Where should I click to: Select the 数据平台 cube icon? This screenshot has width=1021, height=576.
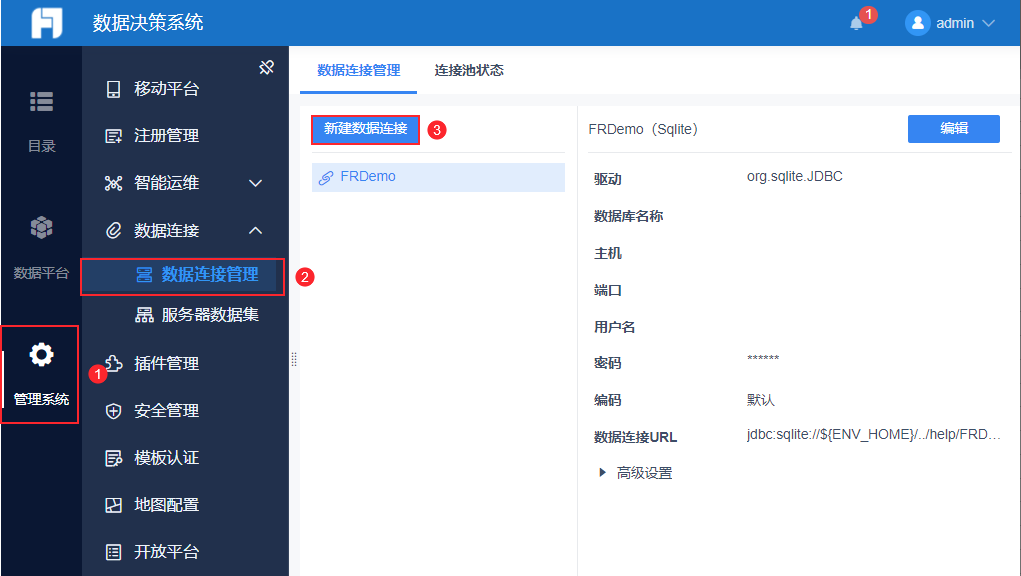[42, 227]
